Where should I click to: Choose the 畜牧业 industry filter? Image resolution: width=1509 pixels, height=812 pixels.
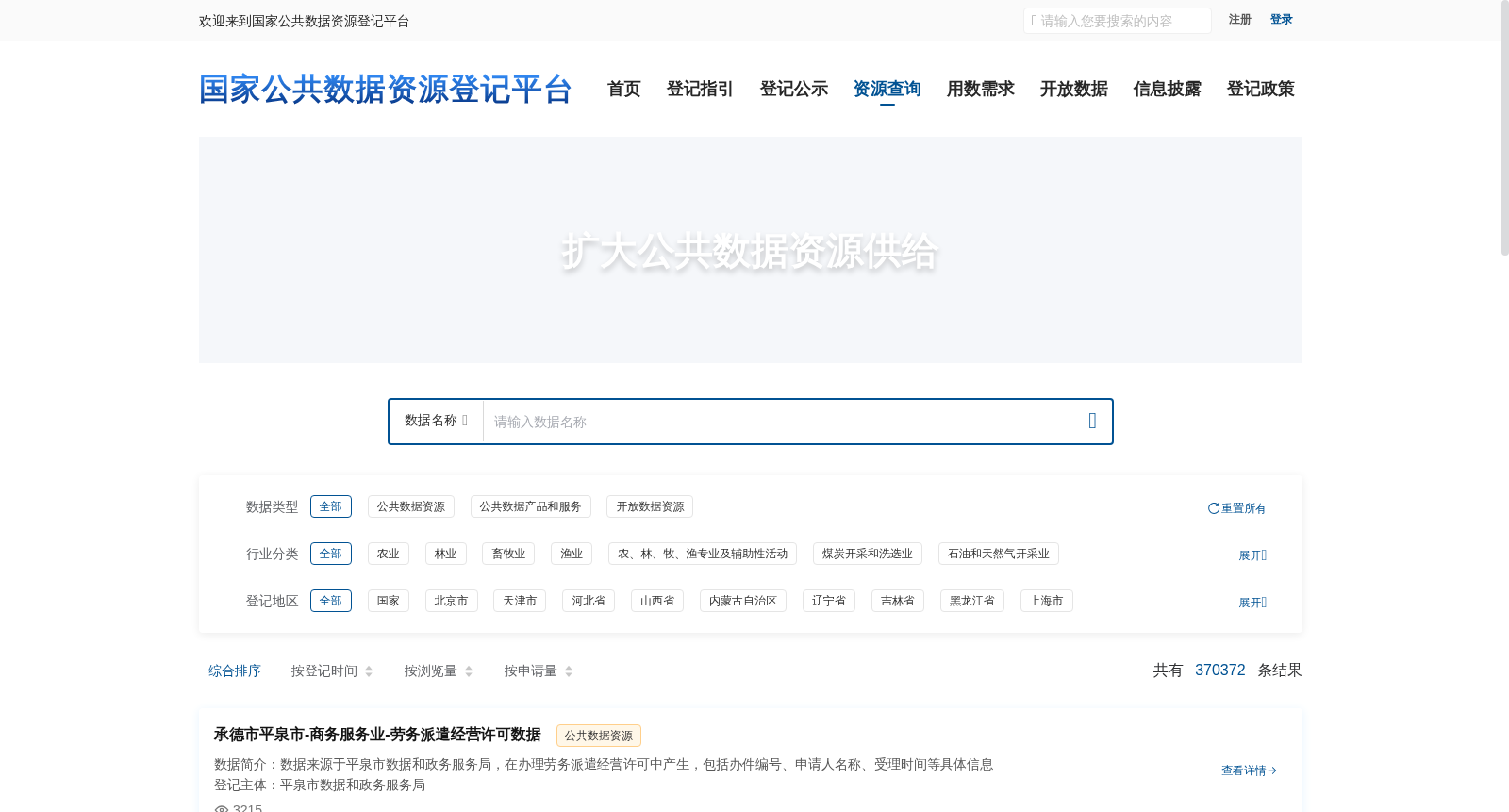point(508,554)
